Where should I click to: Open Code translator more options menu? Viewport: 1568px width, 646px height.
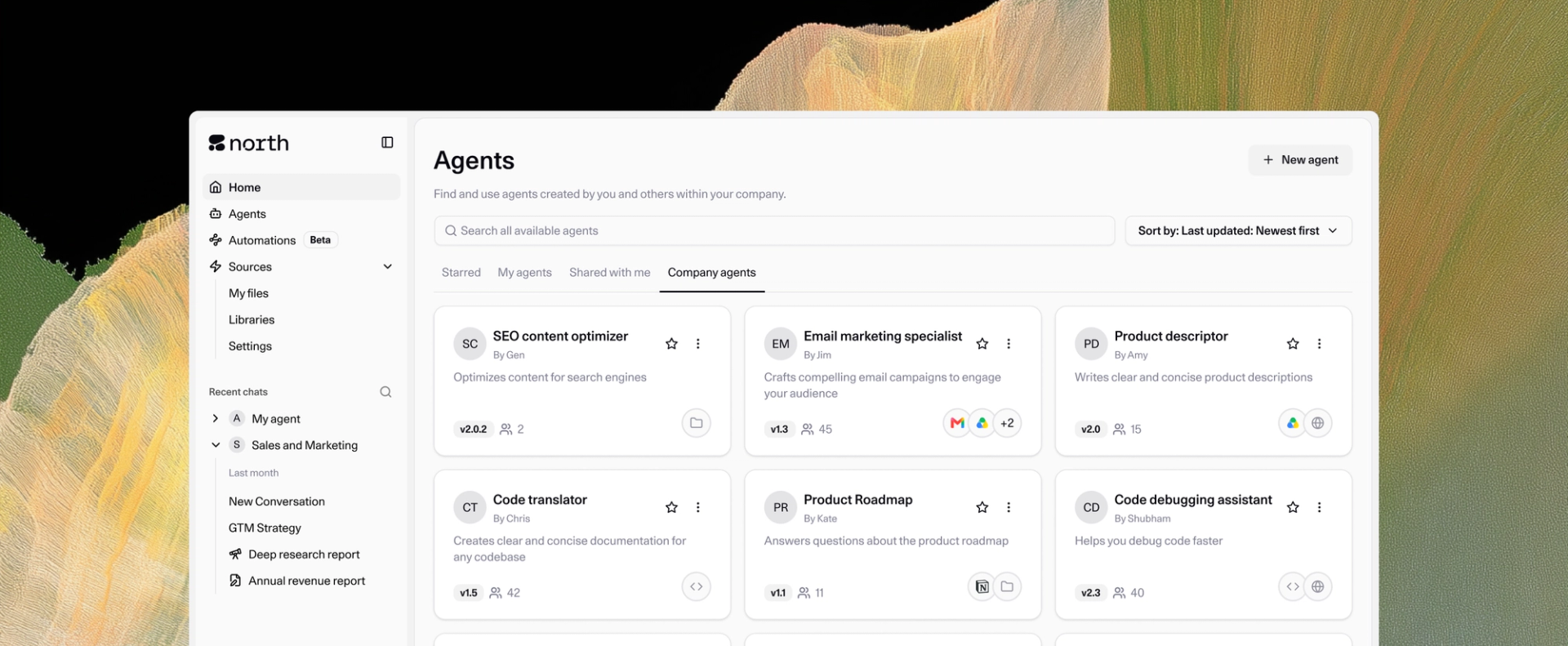click(698, 507)
